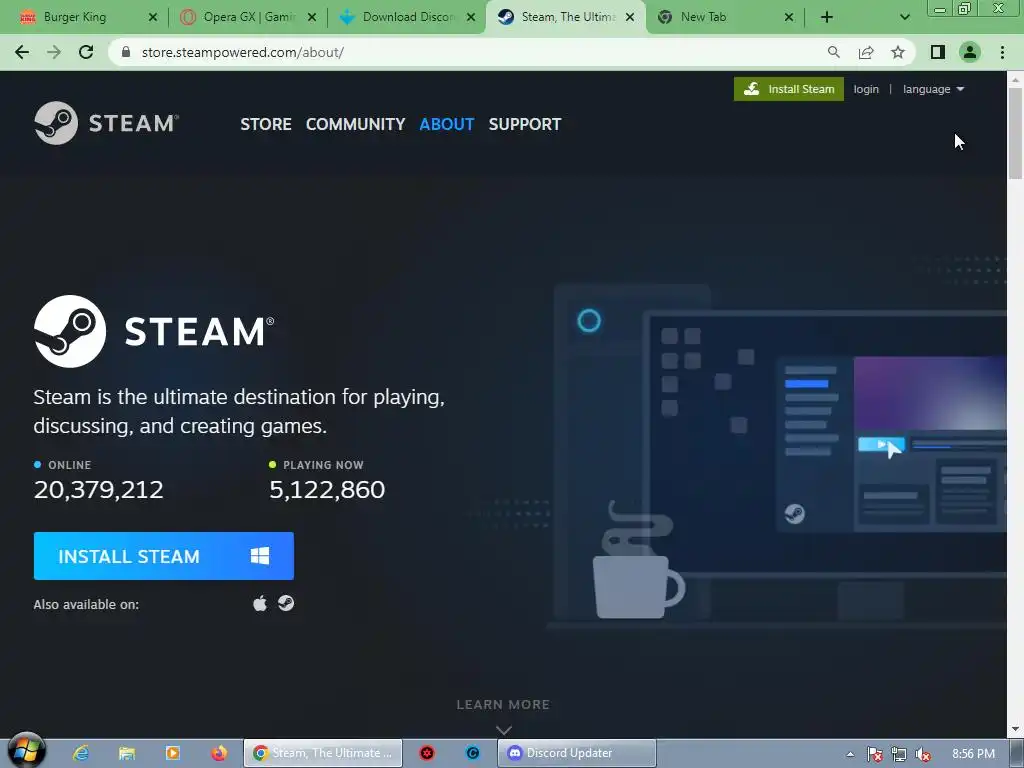Image resolution: width=1024 pixels, height=768 pixels.
Task: Open the browser side panel icon
Action: [x=938, y=52]
